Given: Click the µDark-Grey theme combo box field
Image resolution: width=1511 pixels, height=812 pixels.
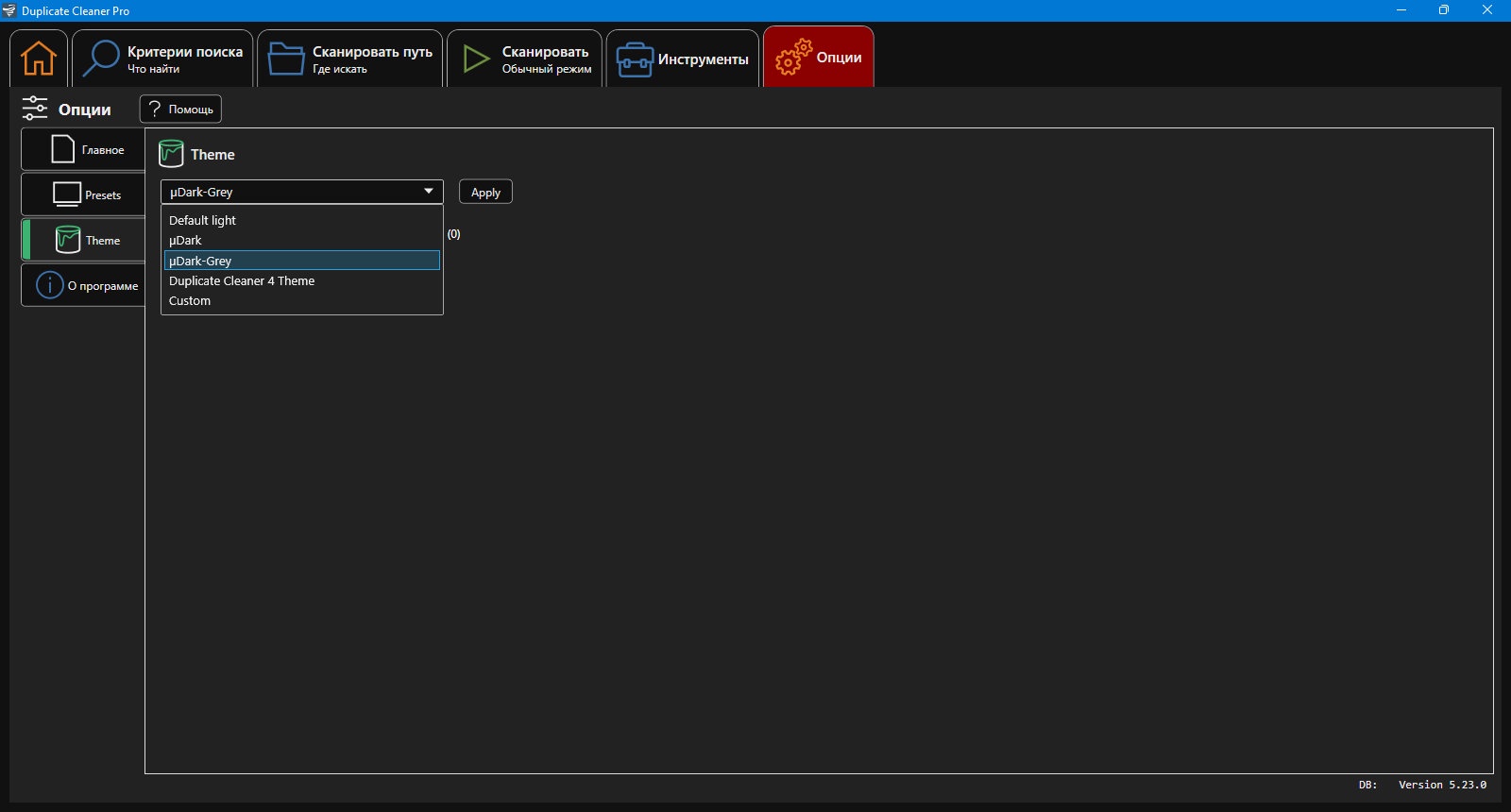Looking at the screenshot, I should coord(302,192).
